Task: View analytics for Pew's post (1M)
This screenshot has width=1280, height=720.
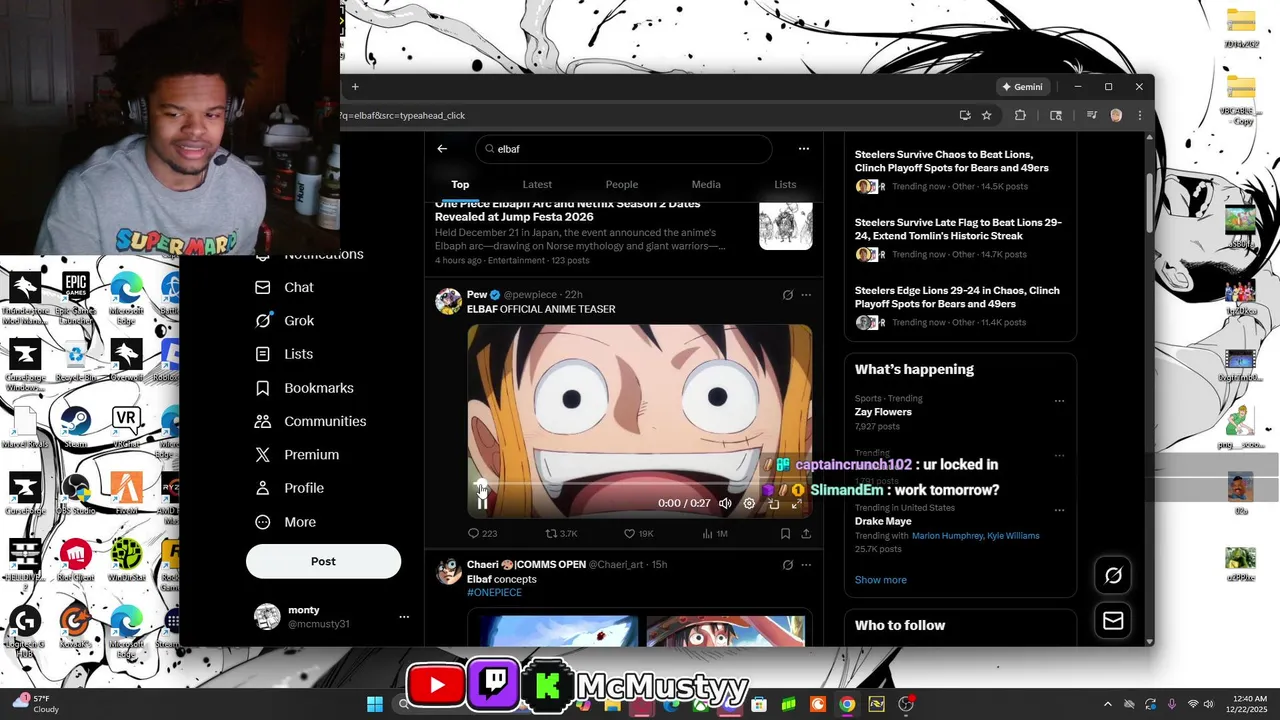Action: (714, 534)
